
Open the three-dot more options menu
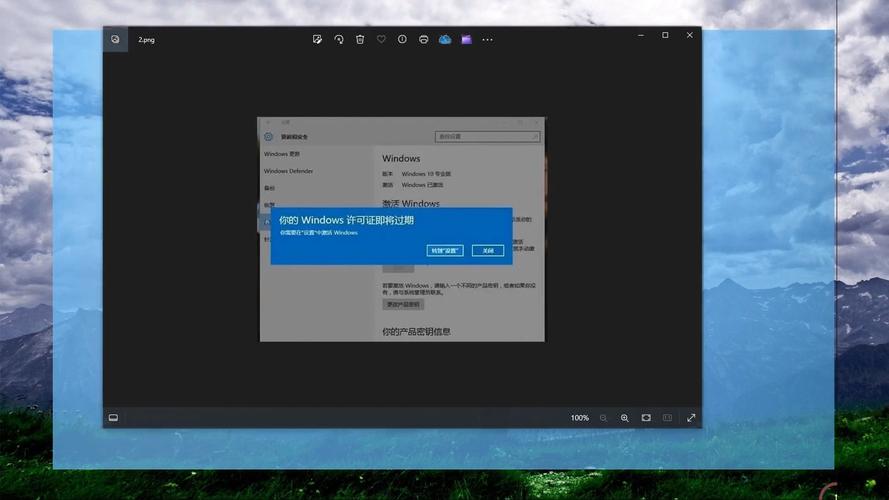pyautogui.click(x=487, y=40)
